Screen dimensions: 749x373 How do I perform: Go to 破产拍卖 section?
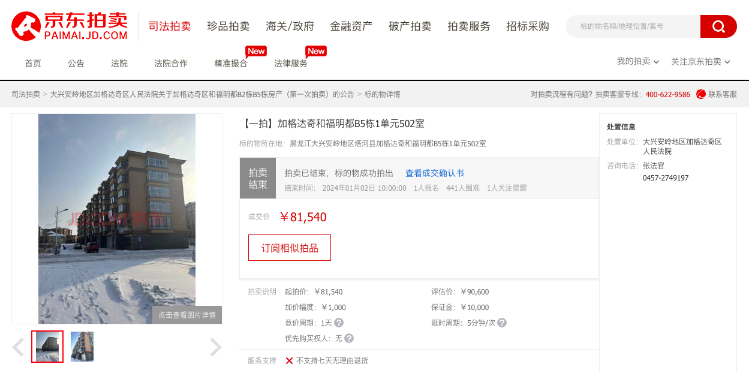(410, 26)
